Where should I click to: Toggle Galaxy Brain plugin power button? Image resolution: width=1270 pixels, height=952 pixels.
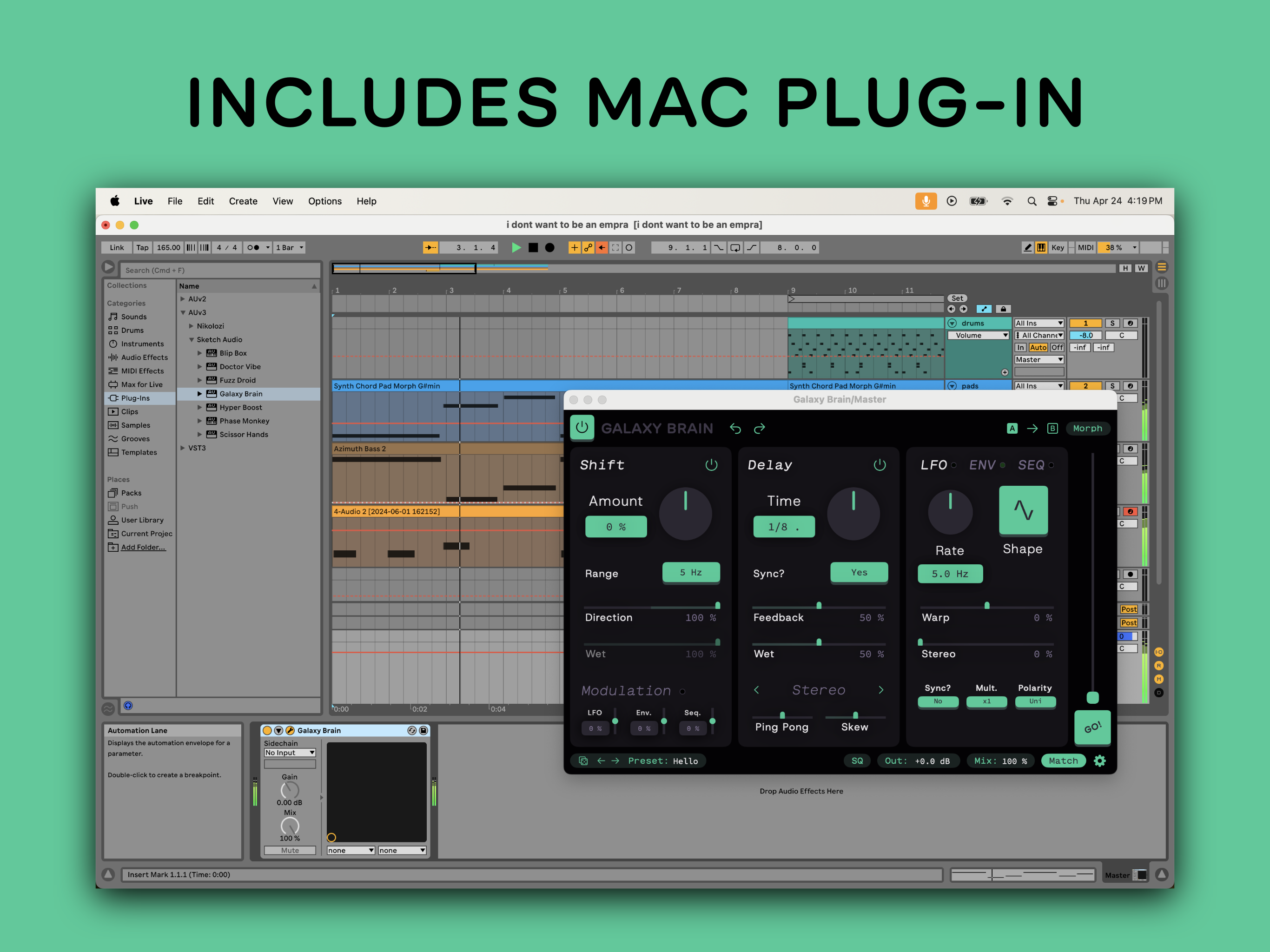tap(582, 428)
